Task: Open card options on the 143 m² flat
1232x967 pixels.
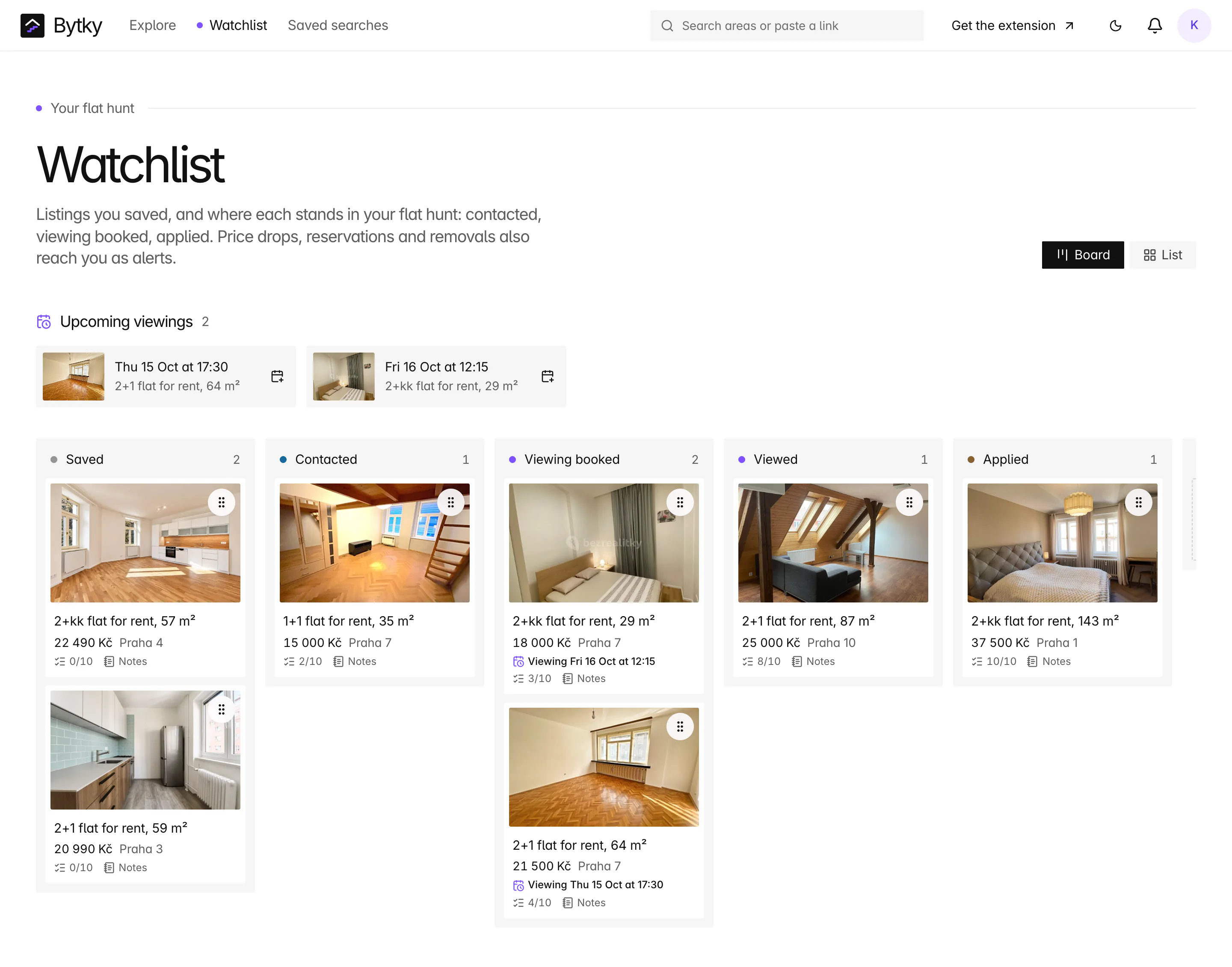Action: click(1138, 502)
